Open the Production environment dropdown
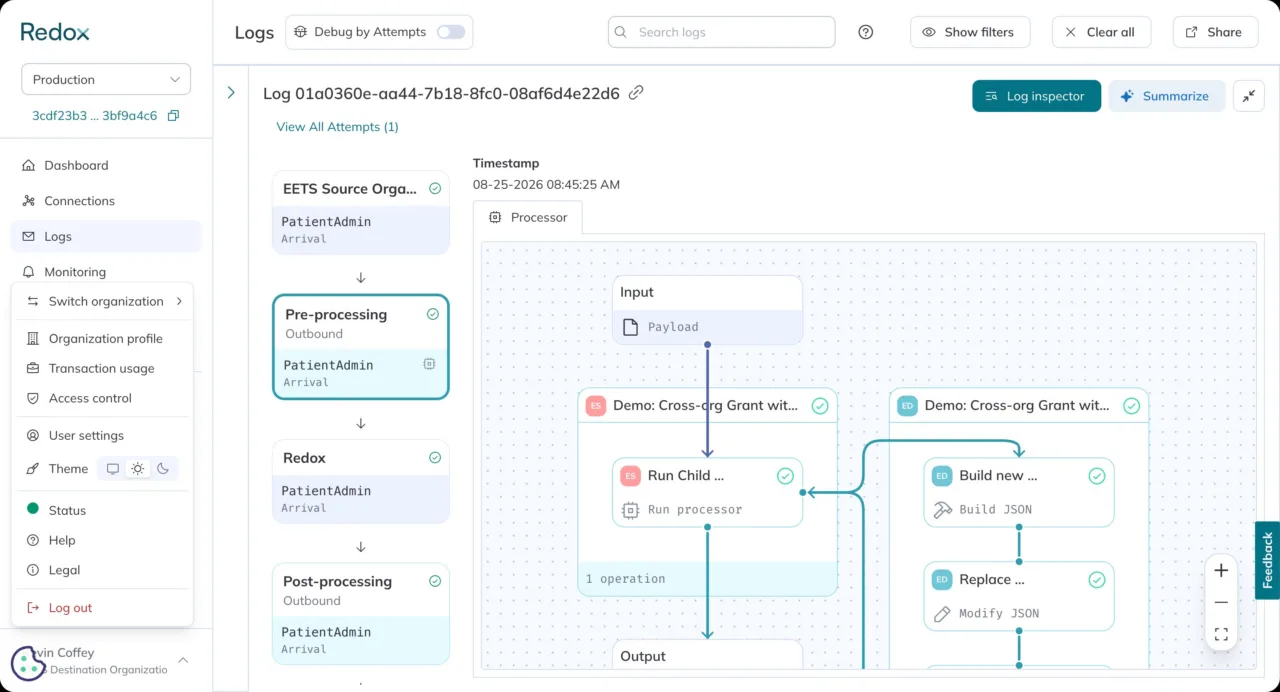The image size is (1280, 692). click(106, 80)
